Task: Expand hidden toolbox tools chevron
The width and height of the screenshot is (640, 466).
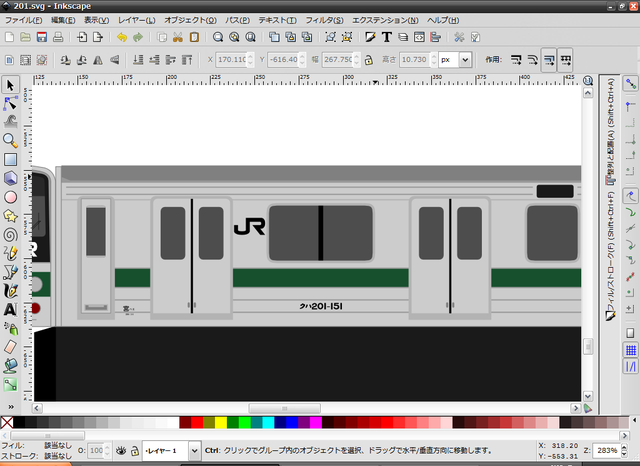Action: (11, 406)
